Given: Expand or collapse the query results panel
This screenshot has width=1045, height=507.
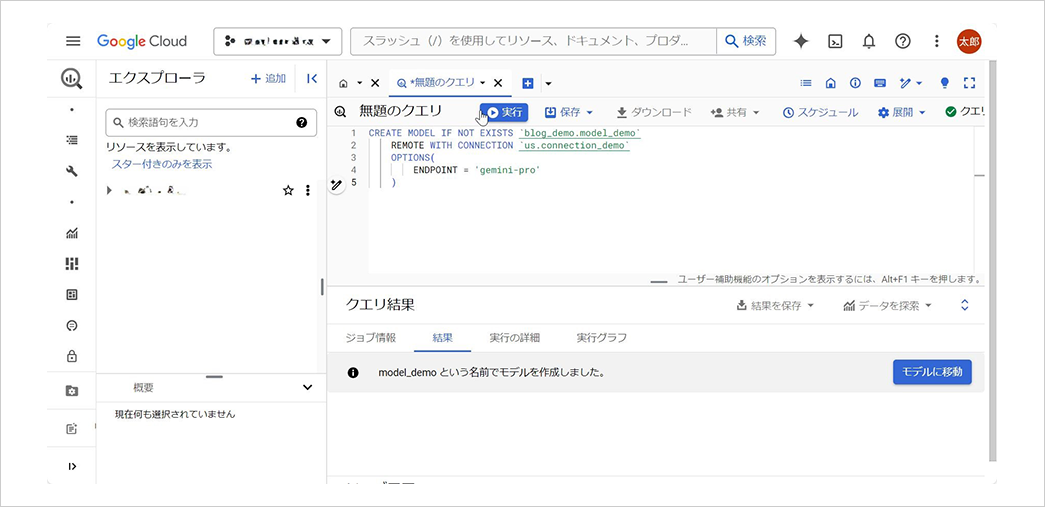Looking at the screenshot, I should tap(964, 306).
